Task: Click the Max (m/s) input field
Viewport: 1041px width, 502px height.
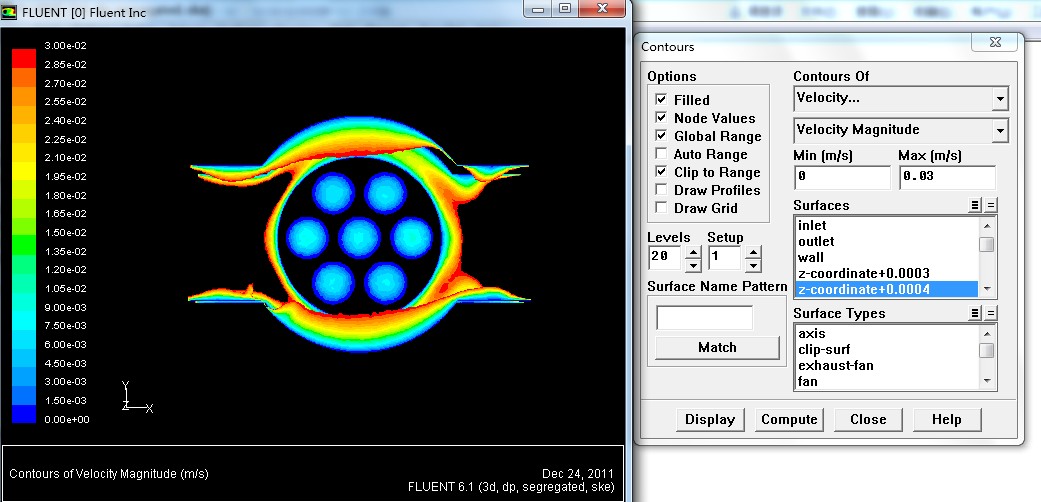Action: tap(946, 177)
